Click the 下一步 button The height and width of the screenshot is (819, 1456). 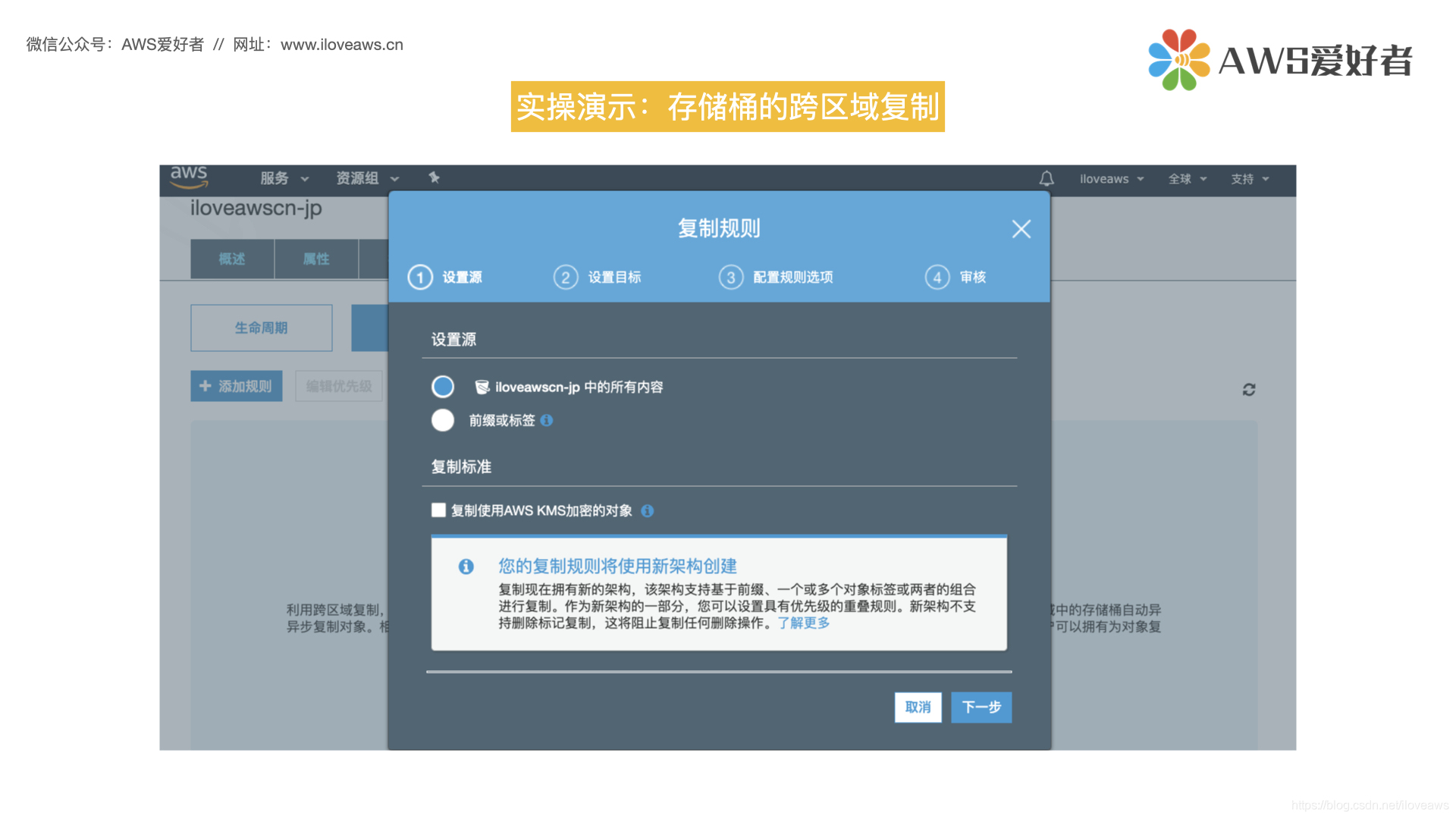pos(981,707)
